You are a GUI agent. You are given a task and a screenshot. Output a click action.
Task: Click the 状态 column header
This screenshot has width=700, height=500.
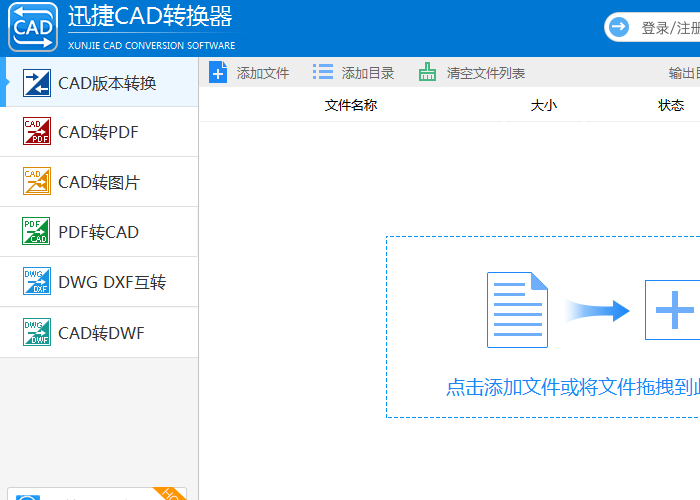click(671, 105)
